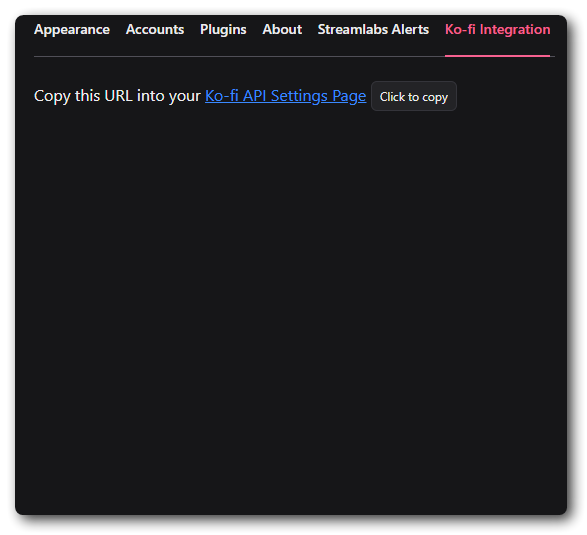Switch to the Appearance tab
Viewport: 587px width, 535px height.
pos(72,30)
